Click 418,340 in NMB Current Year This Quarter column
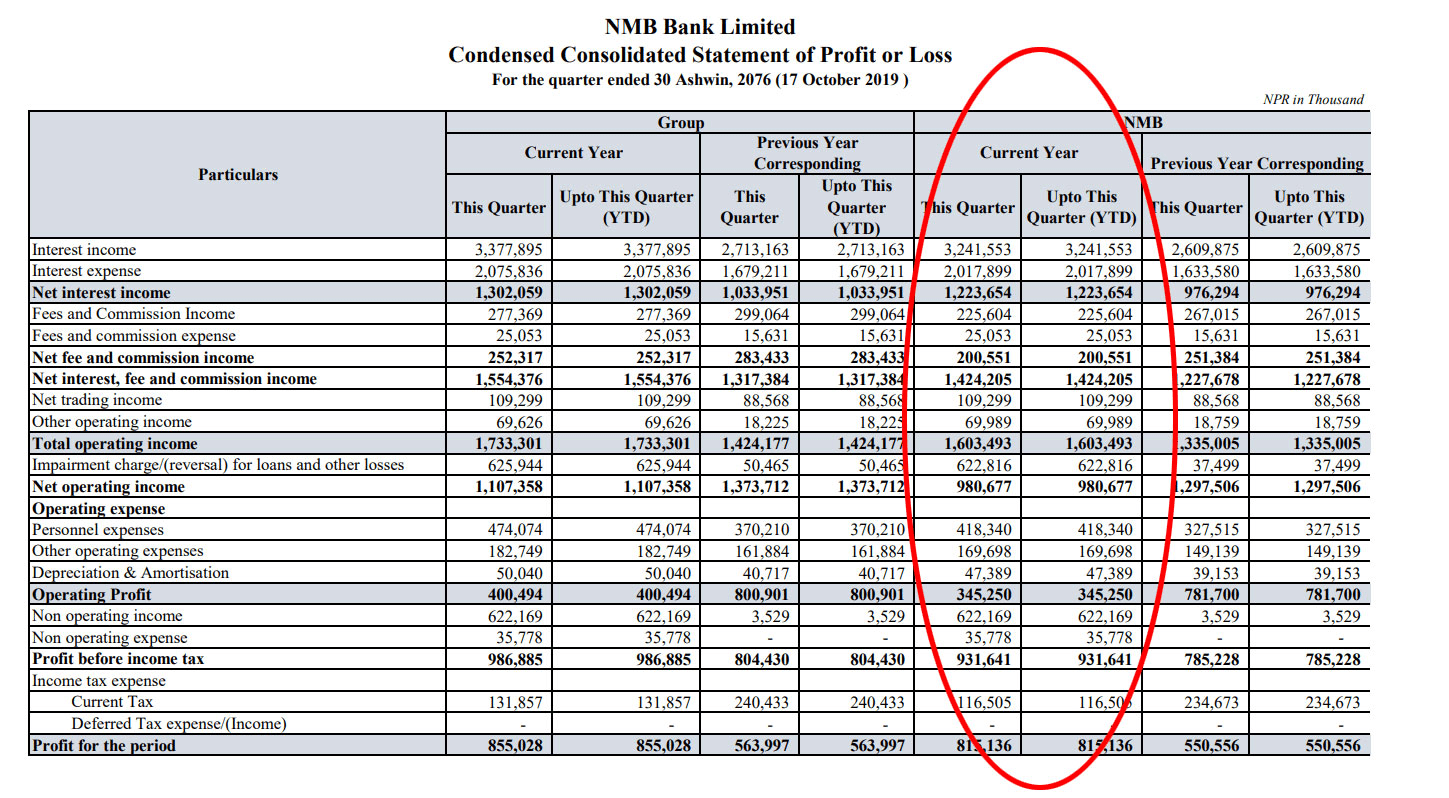 [x=983, y=530]
